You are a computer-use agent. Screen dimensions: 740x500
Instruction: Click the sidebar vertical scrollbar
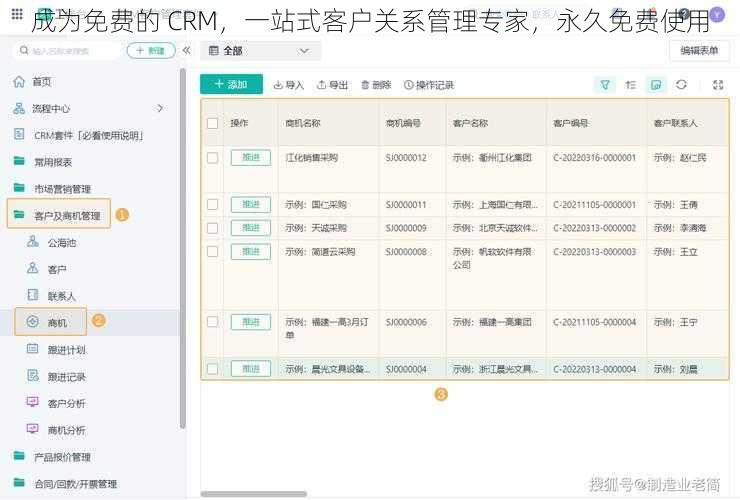tap(183, 249)
